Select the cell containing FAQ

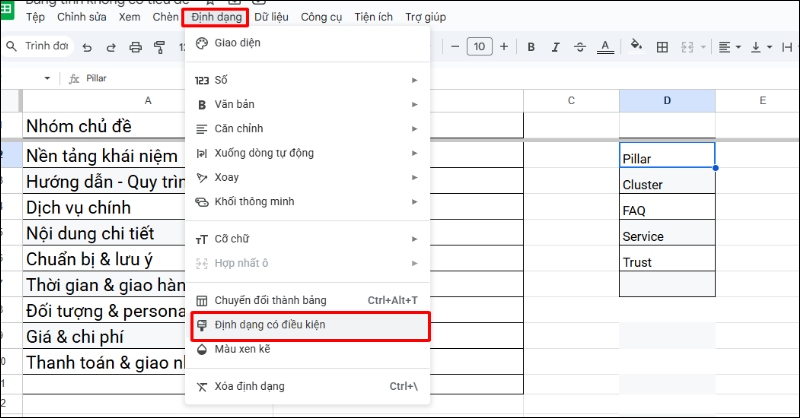click(x=667, y=207)
